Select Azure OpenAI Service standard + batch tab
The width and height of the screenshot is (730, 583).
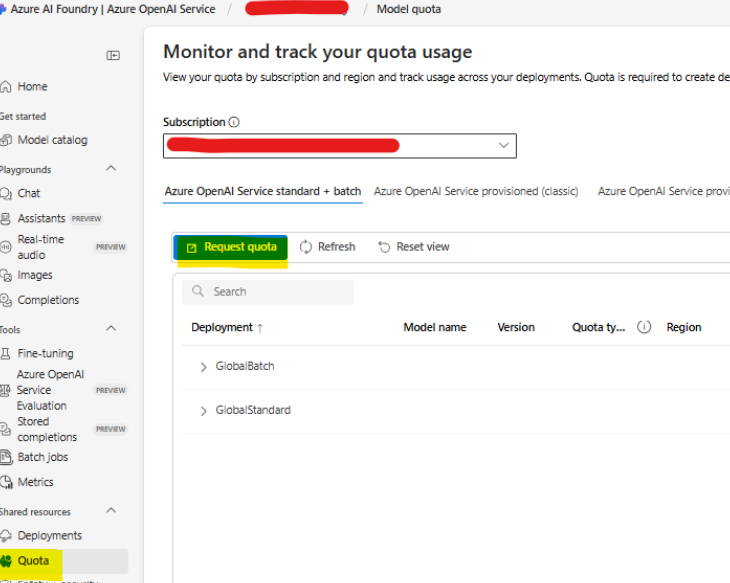point(263,191)
